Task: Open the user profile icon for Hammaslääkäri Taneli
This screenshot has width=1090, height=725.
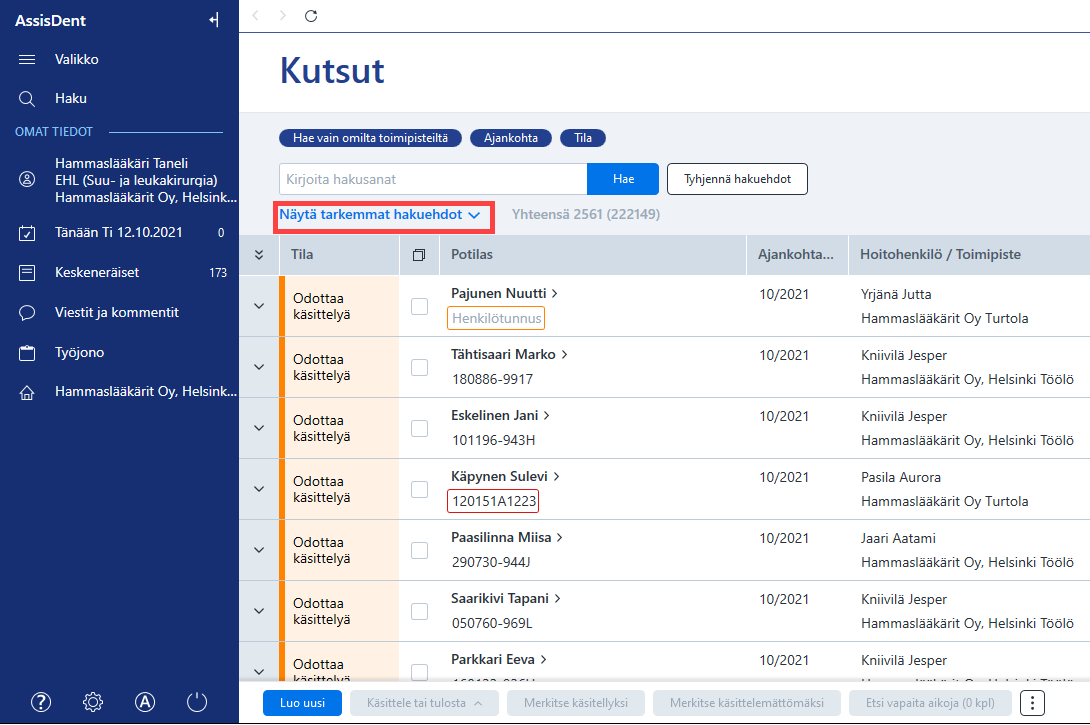Action: 26,179
